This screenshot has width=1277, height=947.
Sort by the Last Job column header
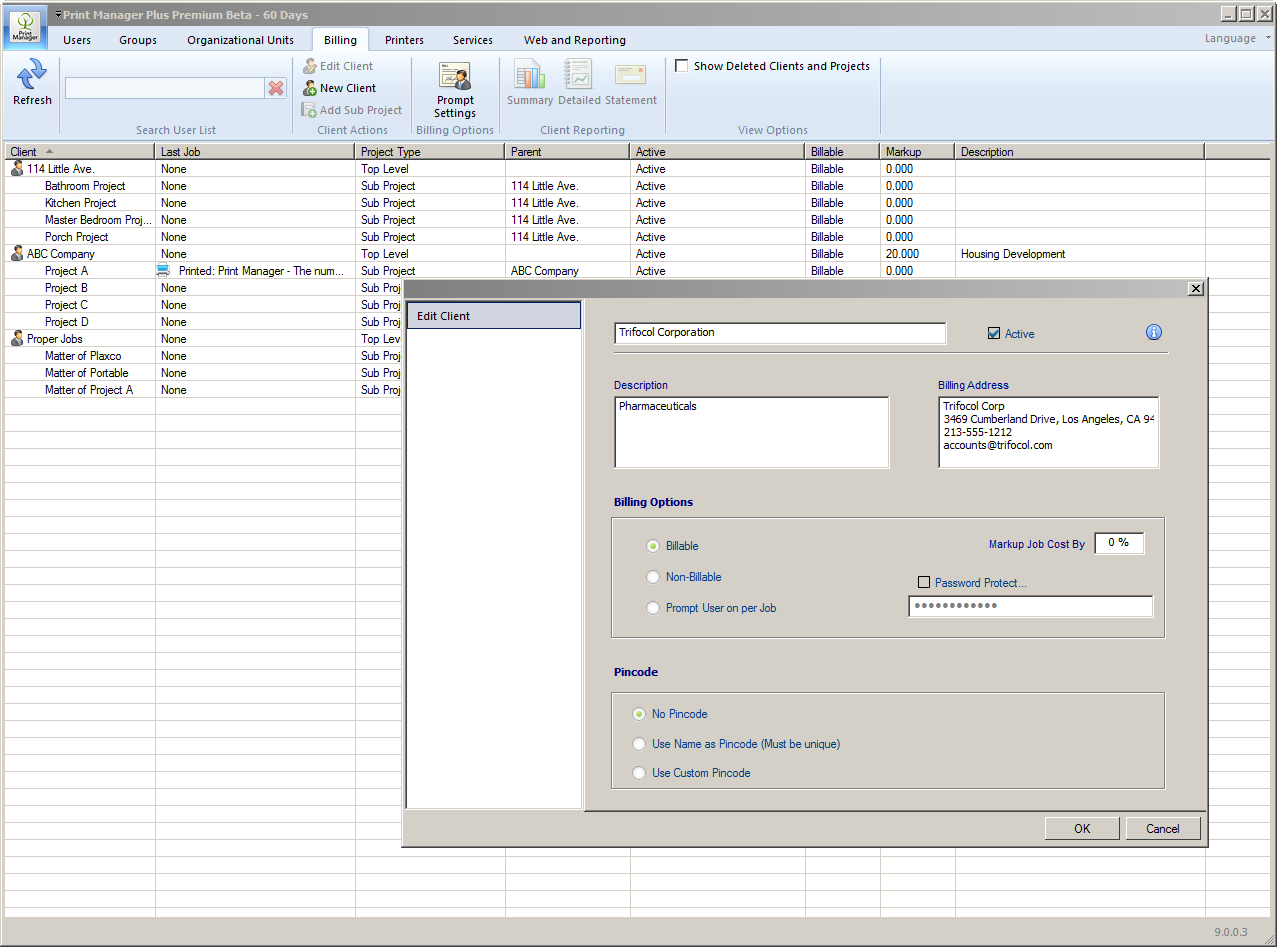point(255,152)
